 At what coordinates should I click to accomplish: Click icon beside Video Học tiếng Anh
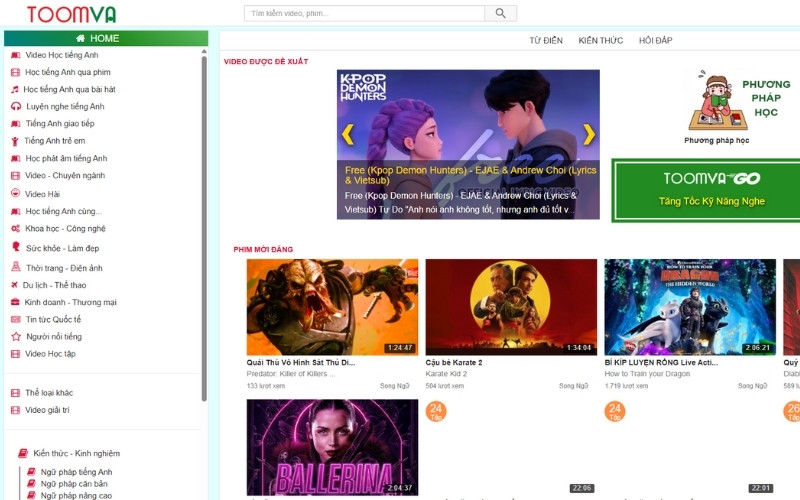coord(16,55)
